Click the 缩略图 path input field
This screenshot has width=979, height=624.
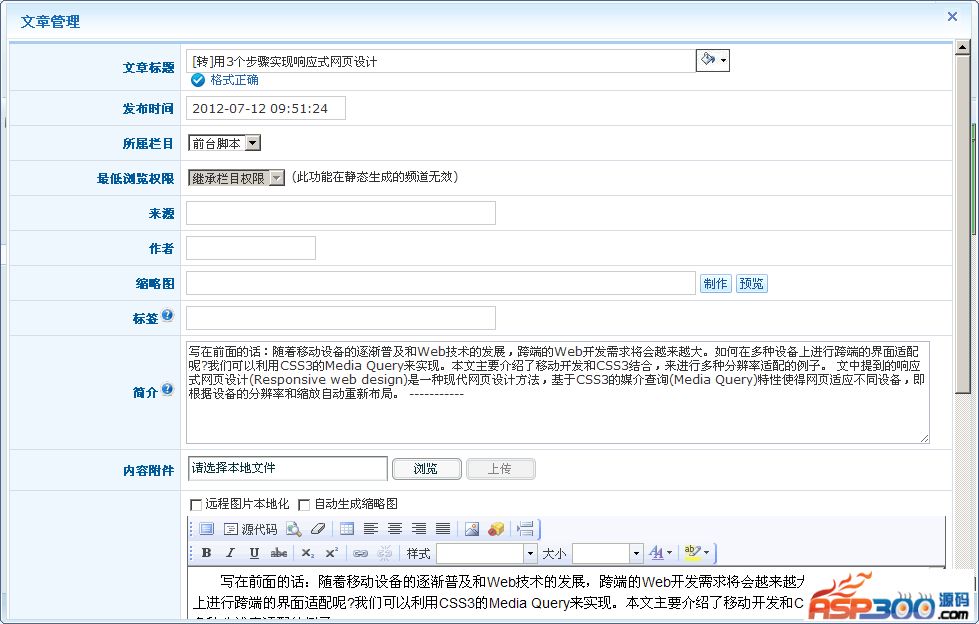[441, 283]
